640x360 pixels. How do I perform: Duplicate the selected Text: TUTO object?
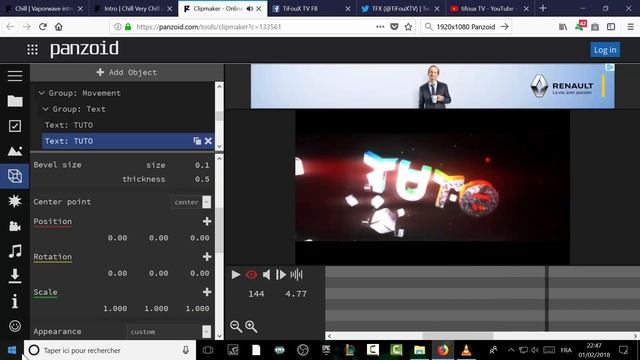197,141
